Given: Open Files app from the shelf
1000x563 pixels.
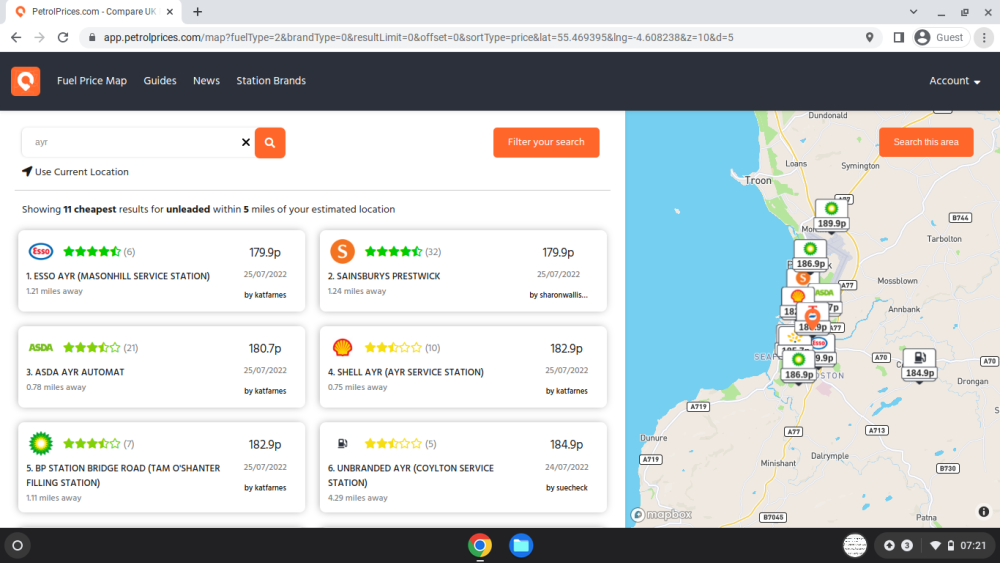Looking at the screenshot, I should tap(521, 545).
